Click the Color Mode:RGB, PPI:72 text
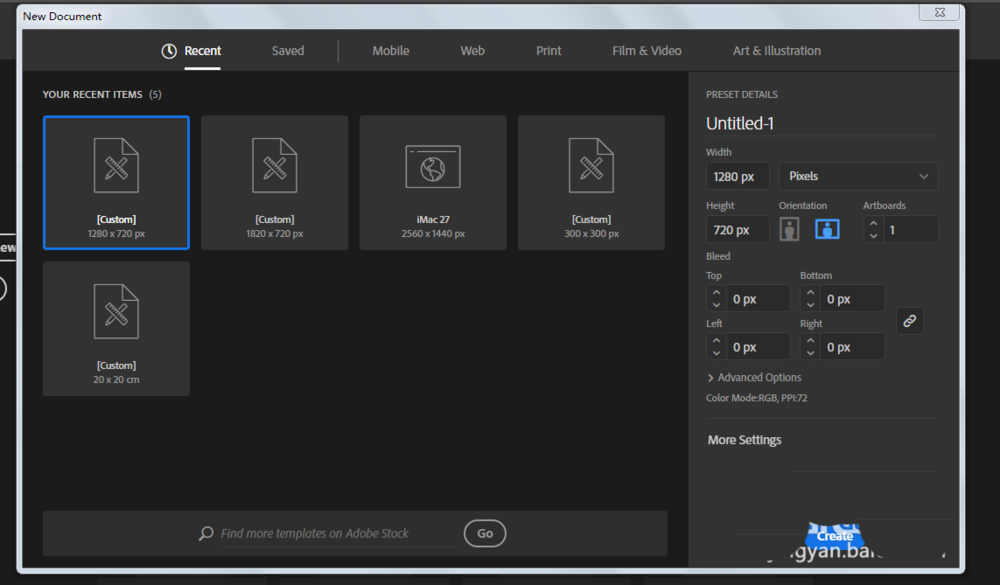This screenshot has height=585, width=1000. [756, 398]
